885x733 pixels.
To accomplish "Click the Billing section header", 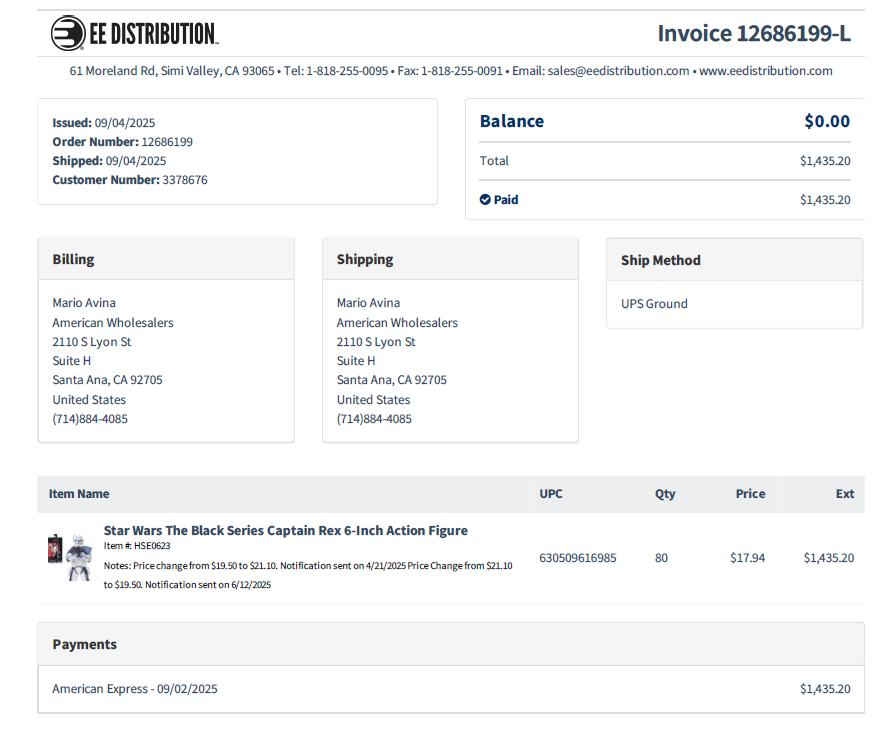I will click(x=166, y=259).
